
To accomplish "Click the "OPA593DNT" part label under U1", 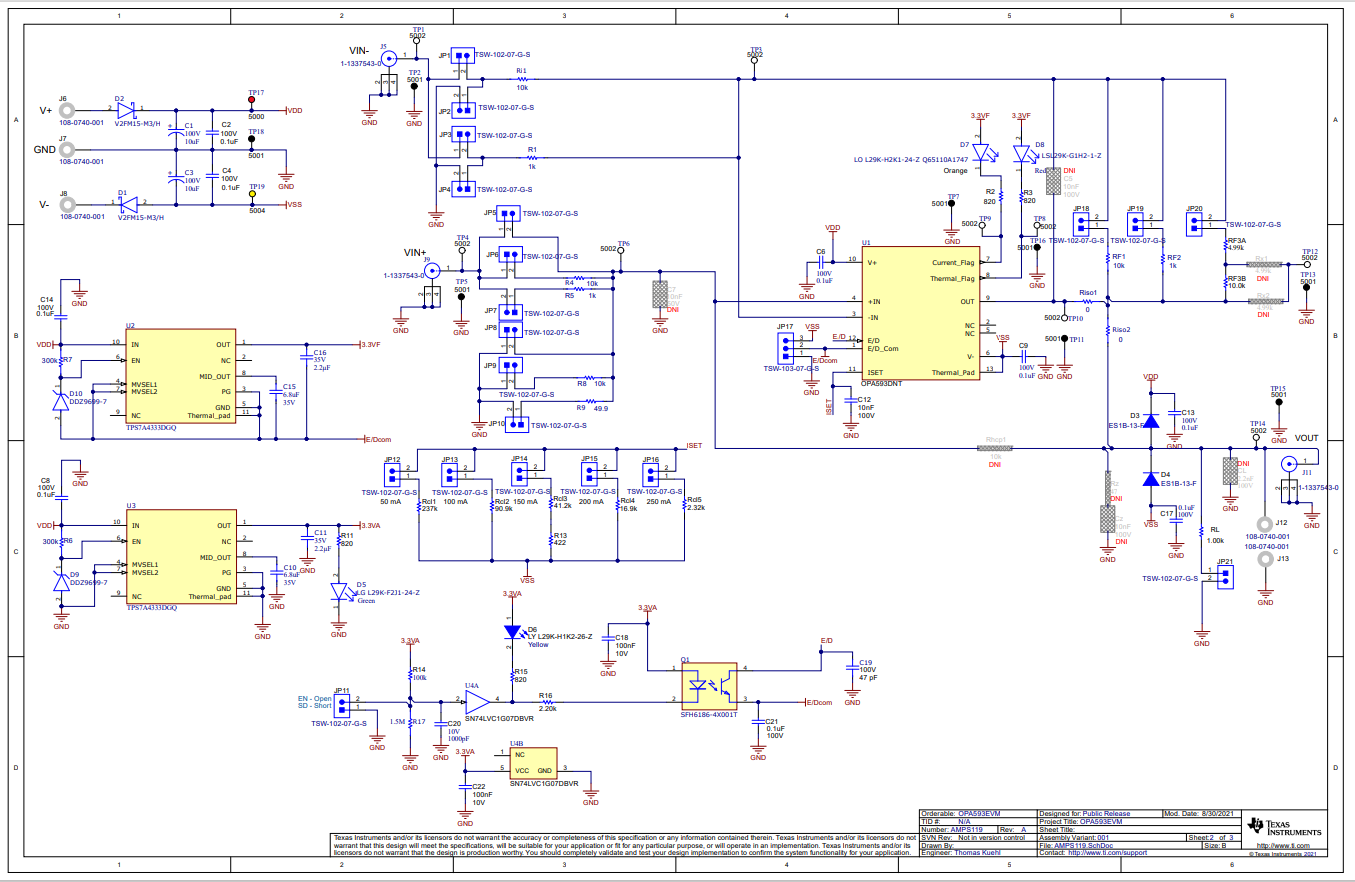I will pyautogui.click(x=884, y=382).
